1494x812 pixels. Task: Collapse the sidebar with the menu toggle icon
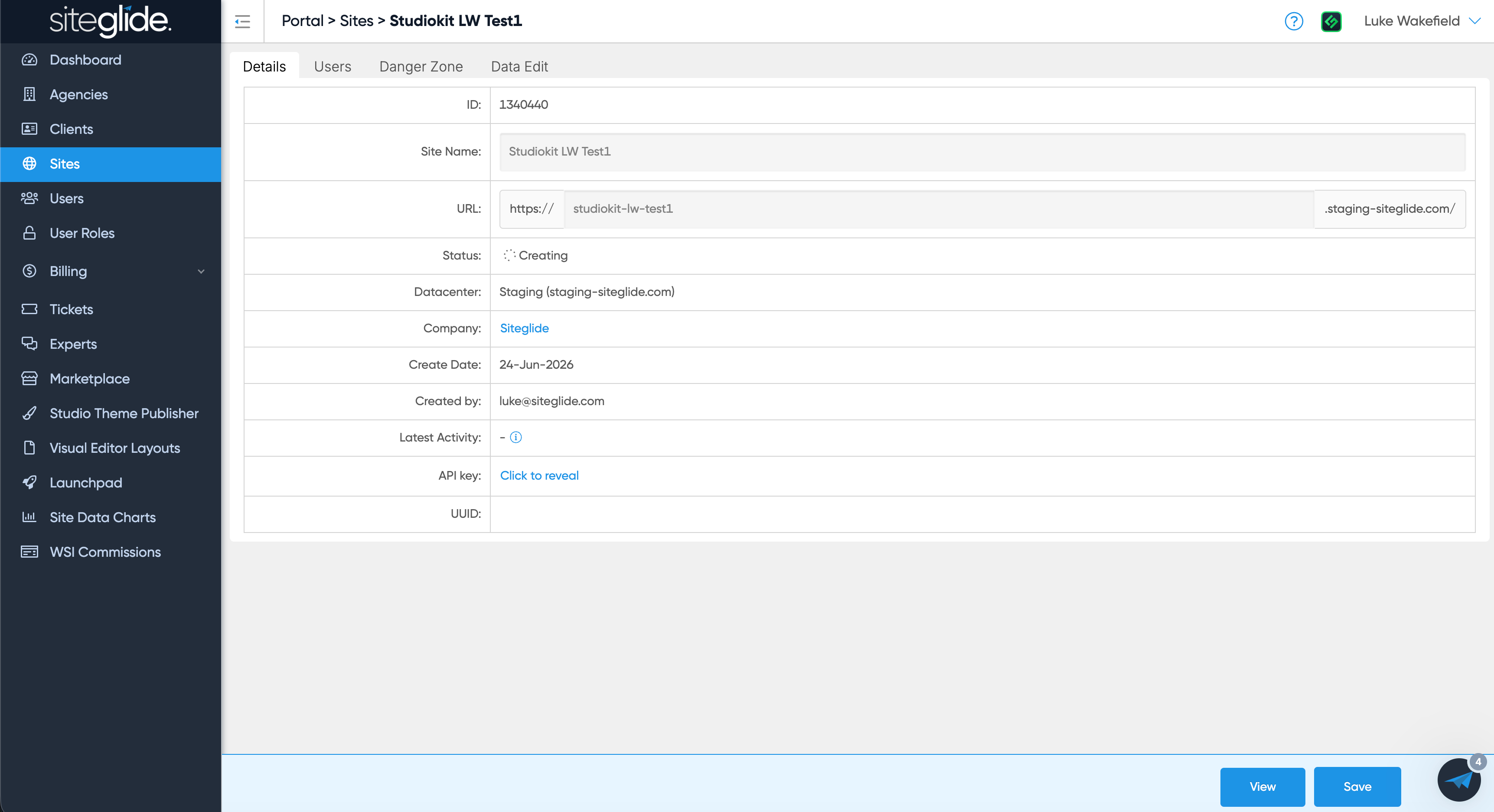coord(242,22)
